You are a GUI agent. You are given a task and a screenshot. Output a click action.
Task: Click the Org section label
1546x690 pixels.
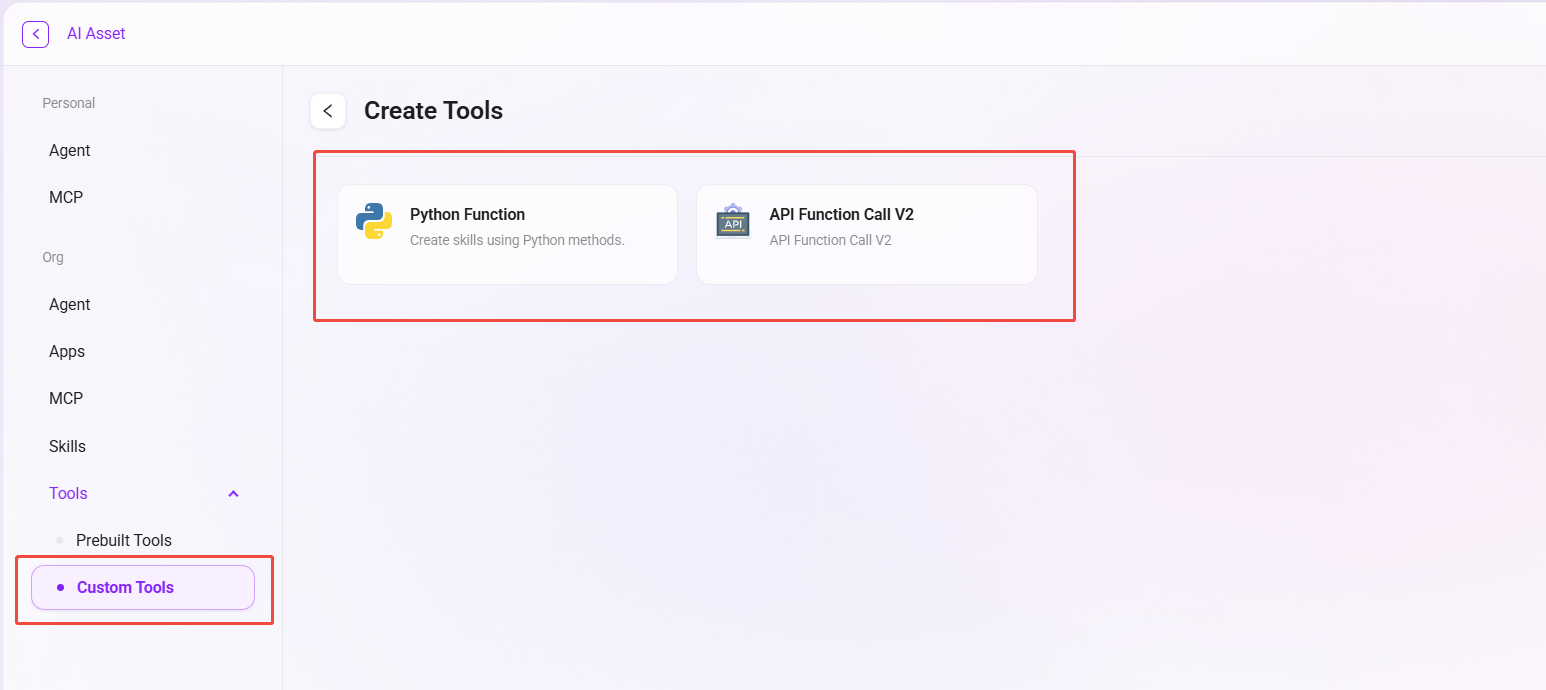pos(53,257)
